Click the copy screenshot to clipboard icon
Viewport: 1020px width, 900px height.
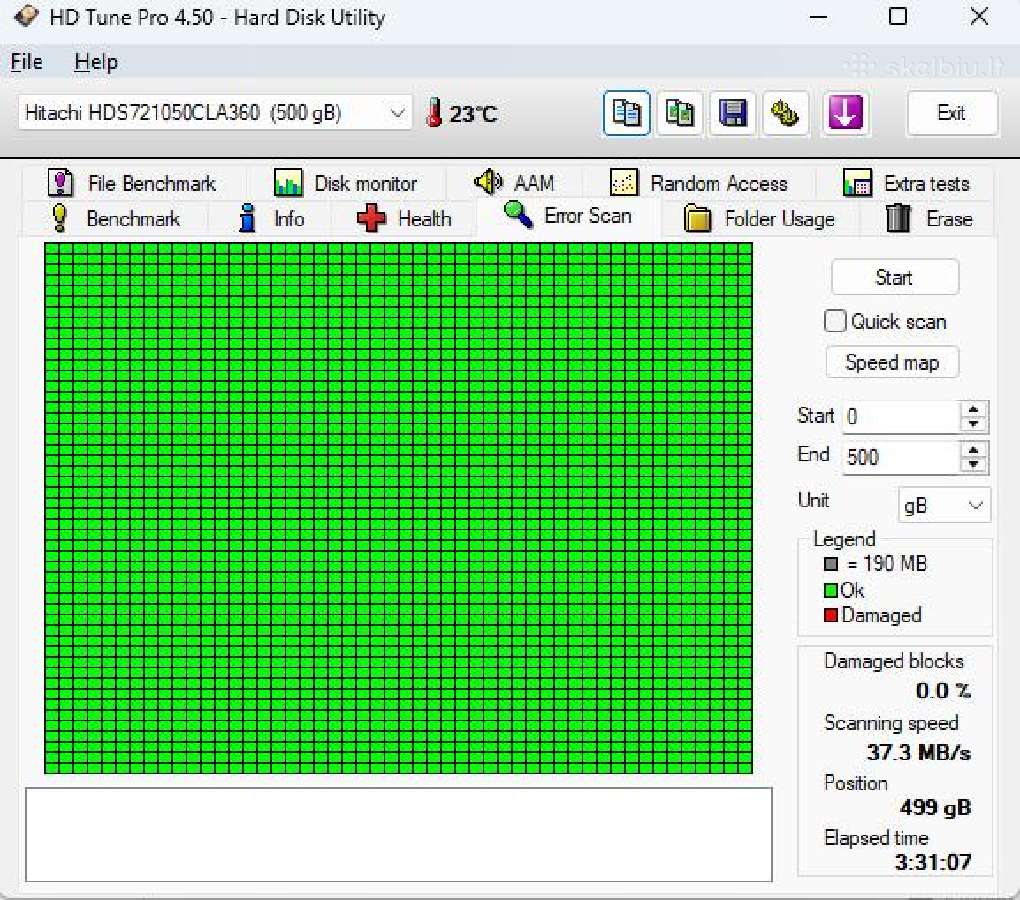680,113
